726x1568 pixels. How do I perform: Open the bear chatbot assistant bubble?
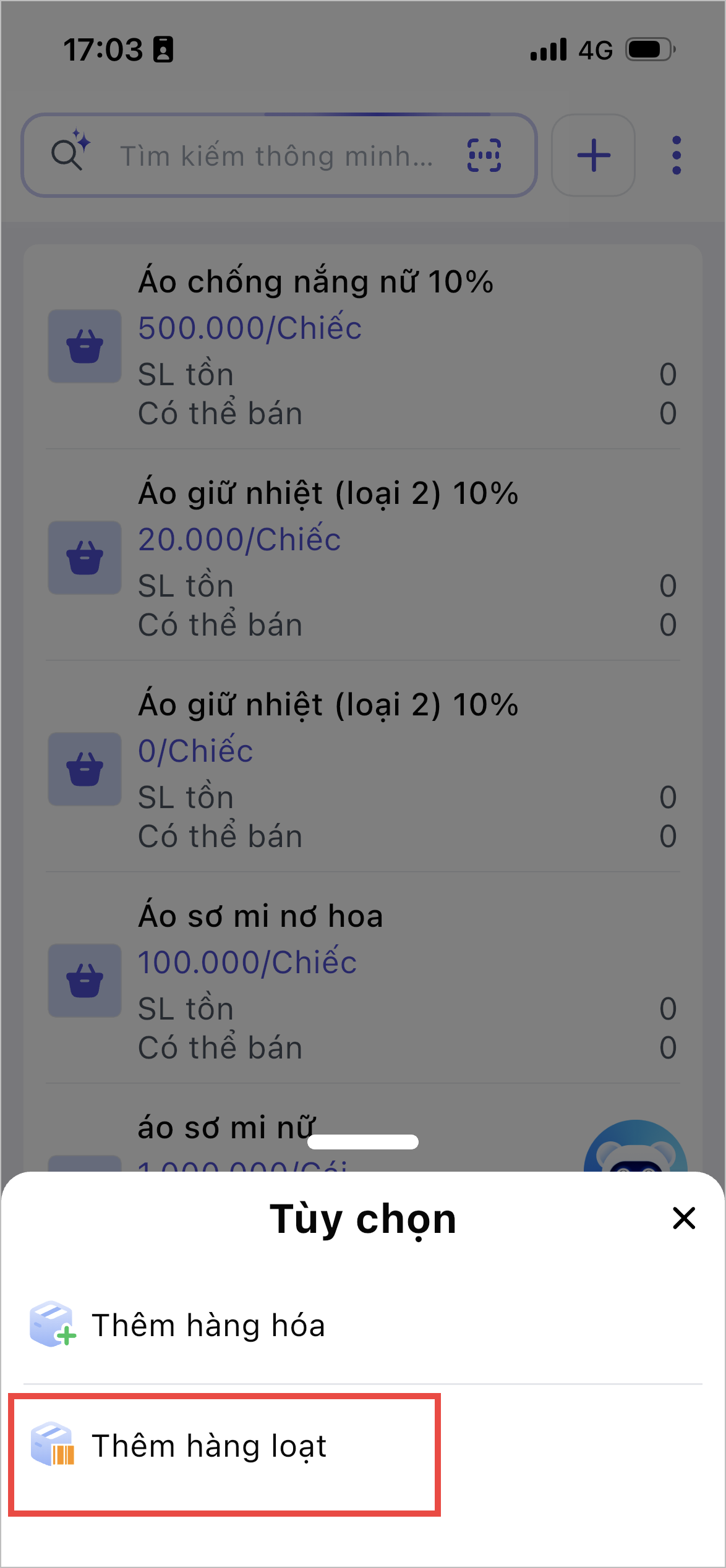coord(635,1149)
